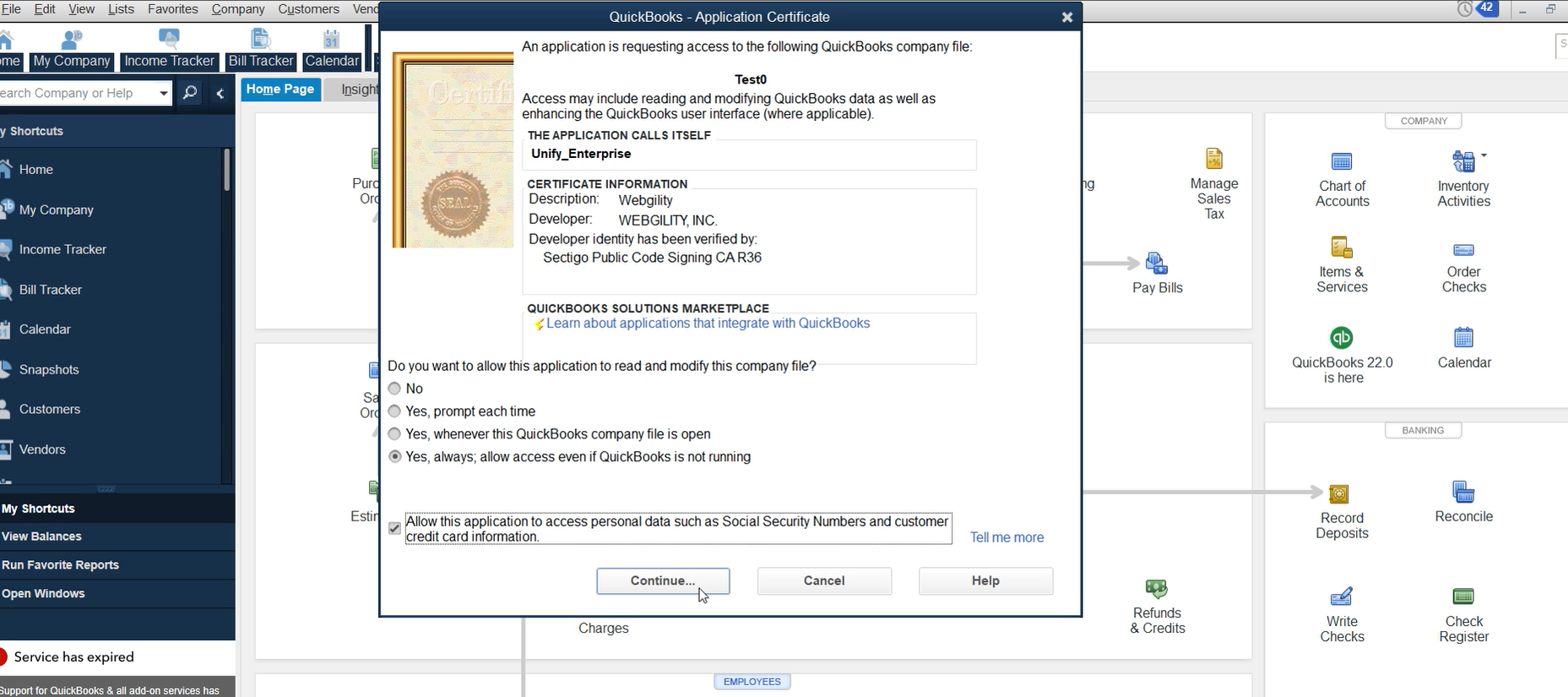The width and height of the screenshot is (1568, 697).
Task: Open the Items & Services icon
Action: coord(1342,248)
